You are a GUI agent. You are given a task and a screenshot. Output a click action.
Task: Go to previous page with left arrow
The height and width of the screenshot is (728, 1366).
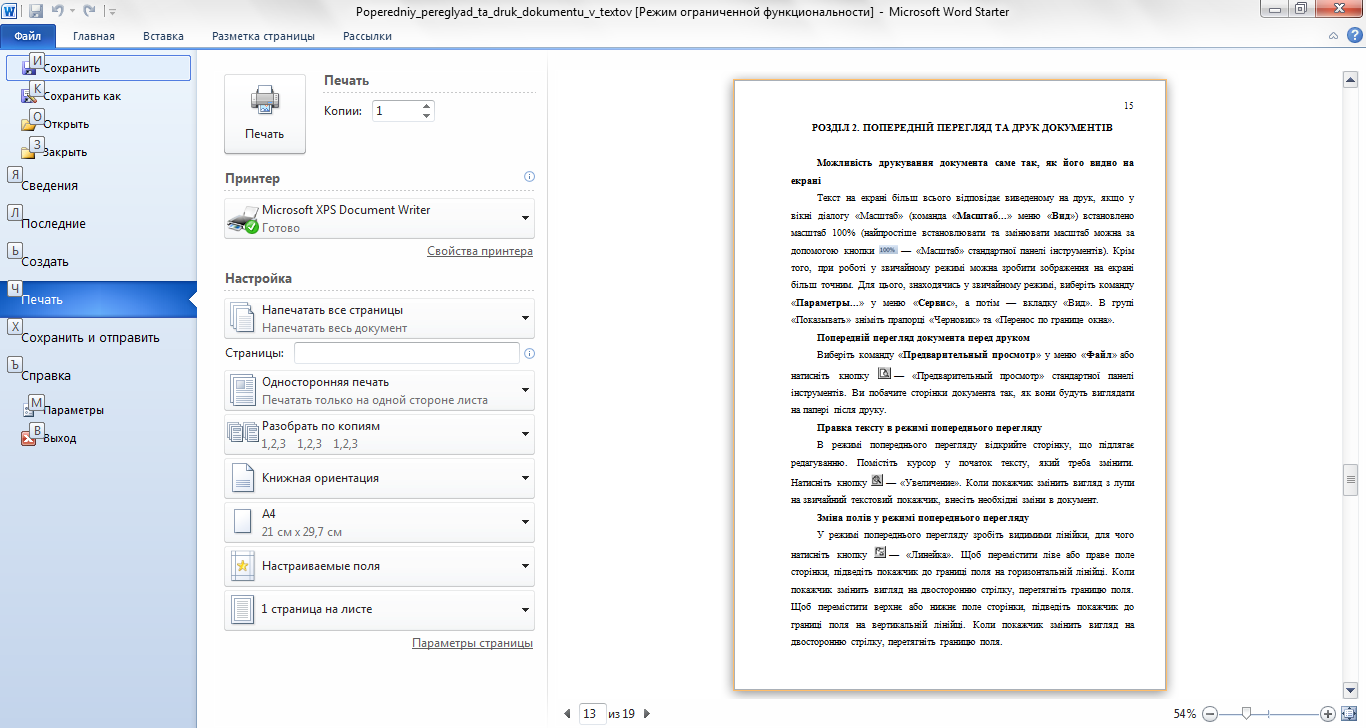point(568,714)
